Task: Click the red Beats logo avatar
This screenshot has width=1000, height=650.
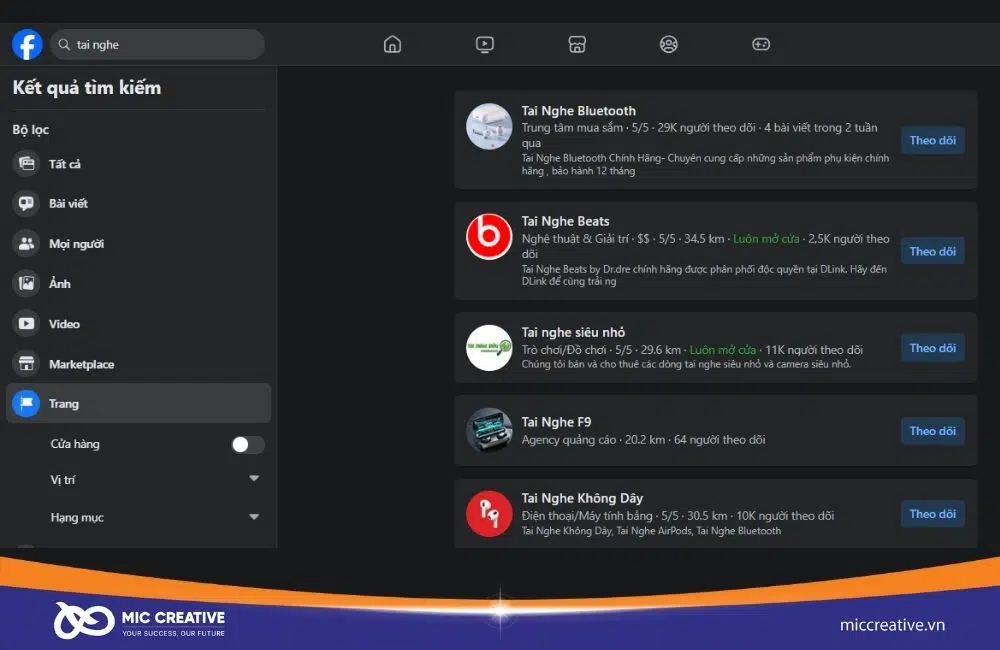Action: point(489,237)
